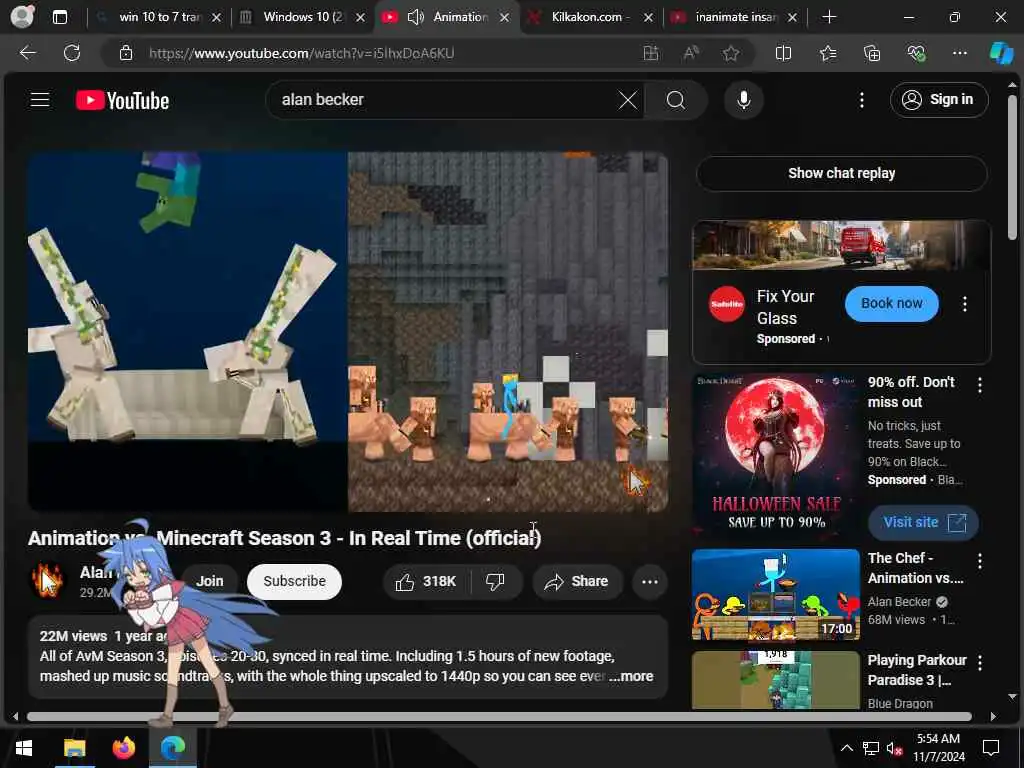Share the video
Viewport: 1024px width, 768px height.
[x=577, y=581]
